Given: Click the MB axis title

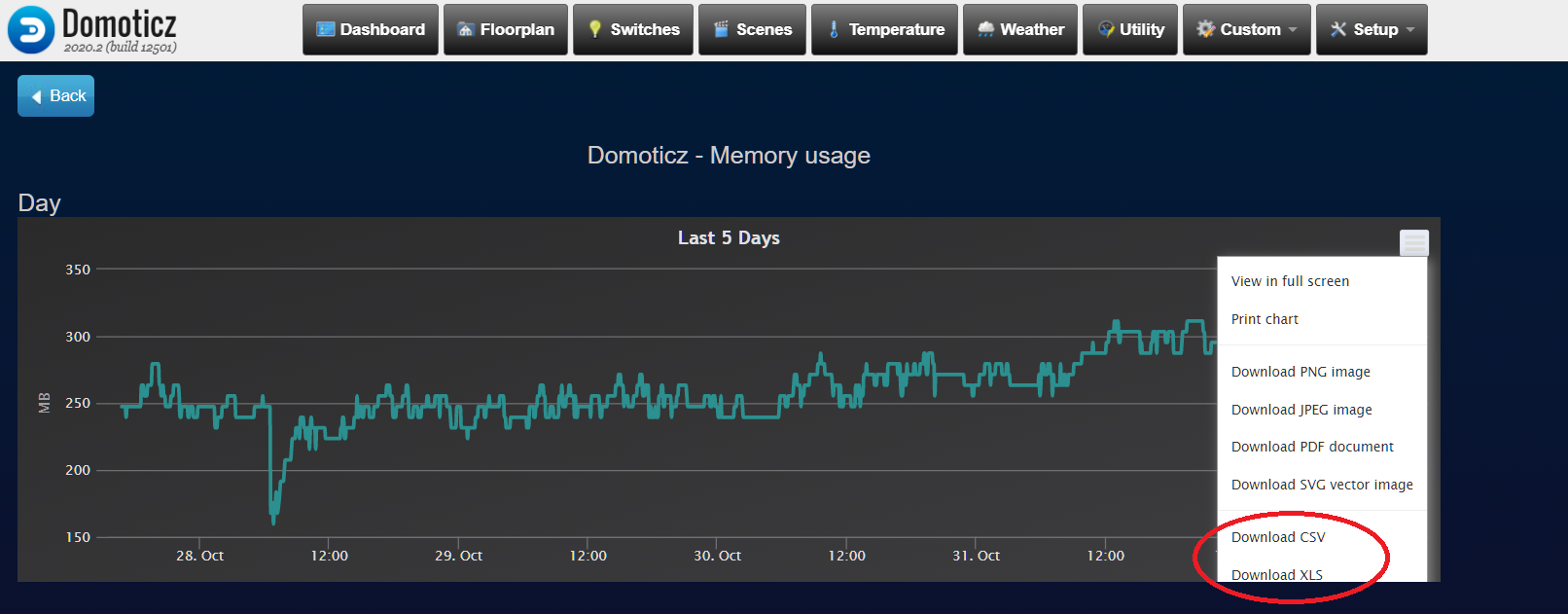Looking at the screenshot, I should [x=44, y=403].
